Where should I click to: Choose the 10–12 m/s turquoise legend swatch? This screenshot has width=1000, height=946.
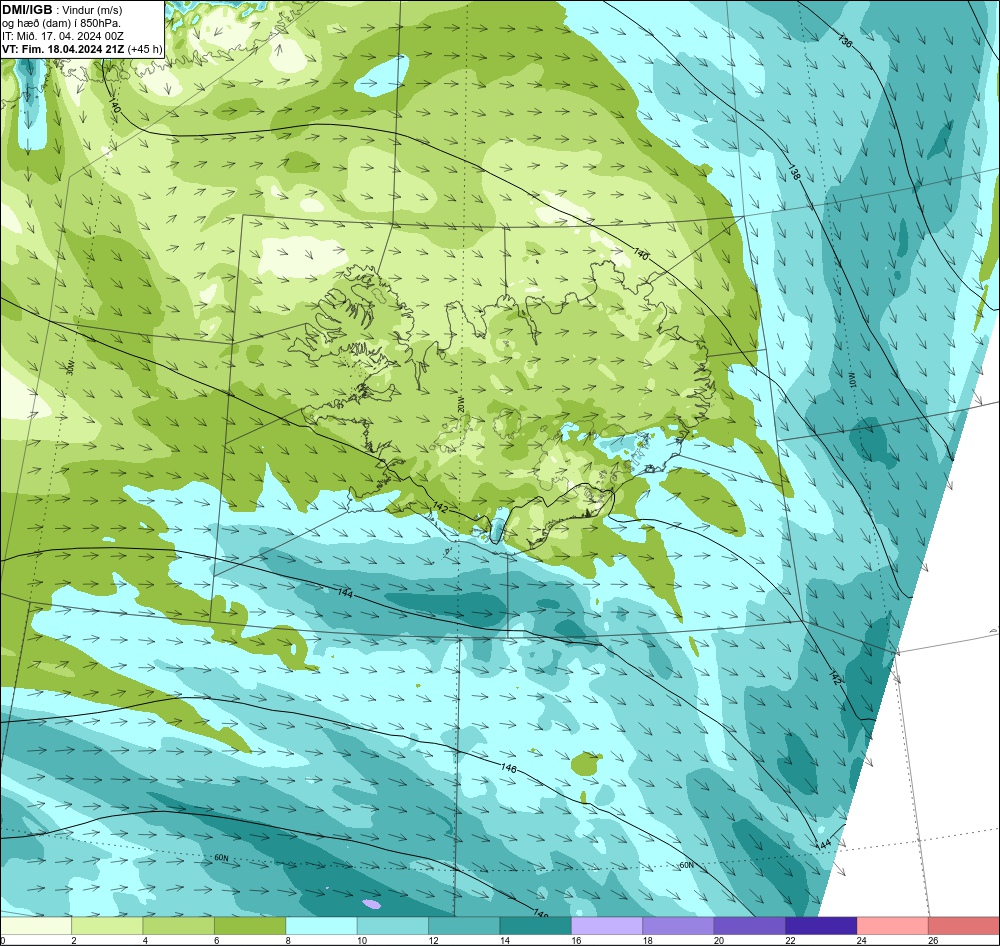tap(393, 926)
